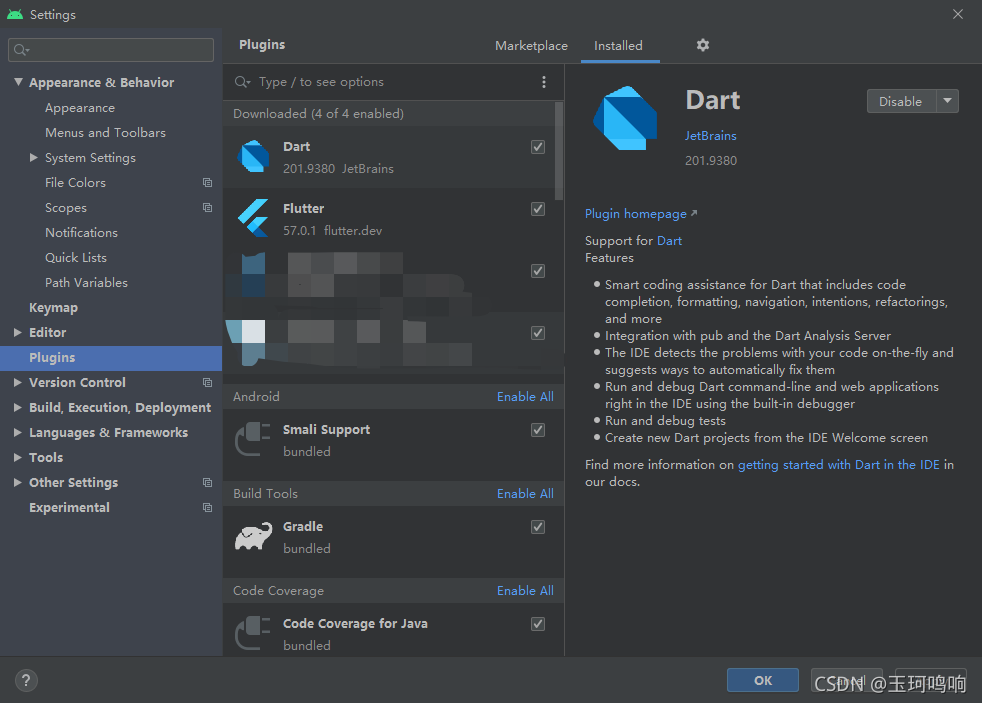Open the plugin list options kebab menu
This screenshot has height=703, width=982.
(544, 82)
